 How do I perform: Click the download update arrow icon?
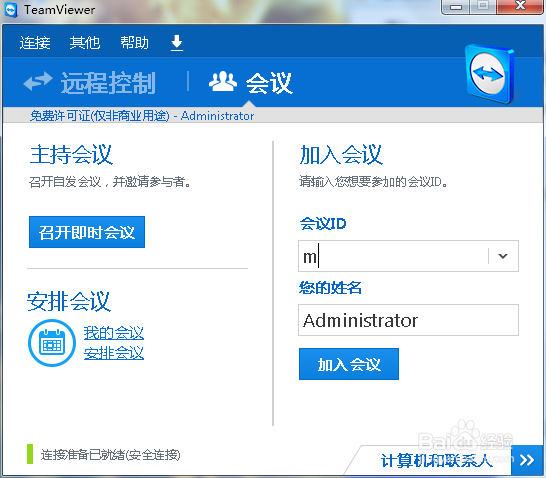(x=177, y=43)
